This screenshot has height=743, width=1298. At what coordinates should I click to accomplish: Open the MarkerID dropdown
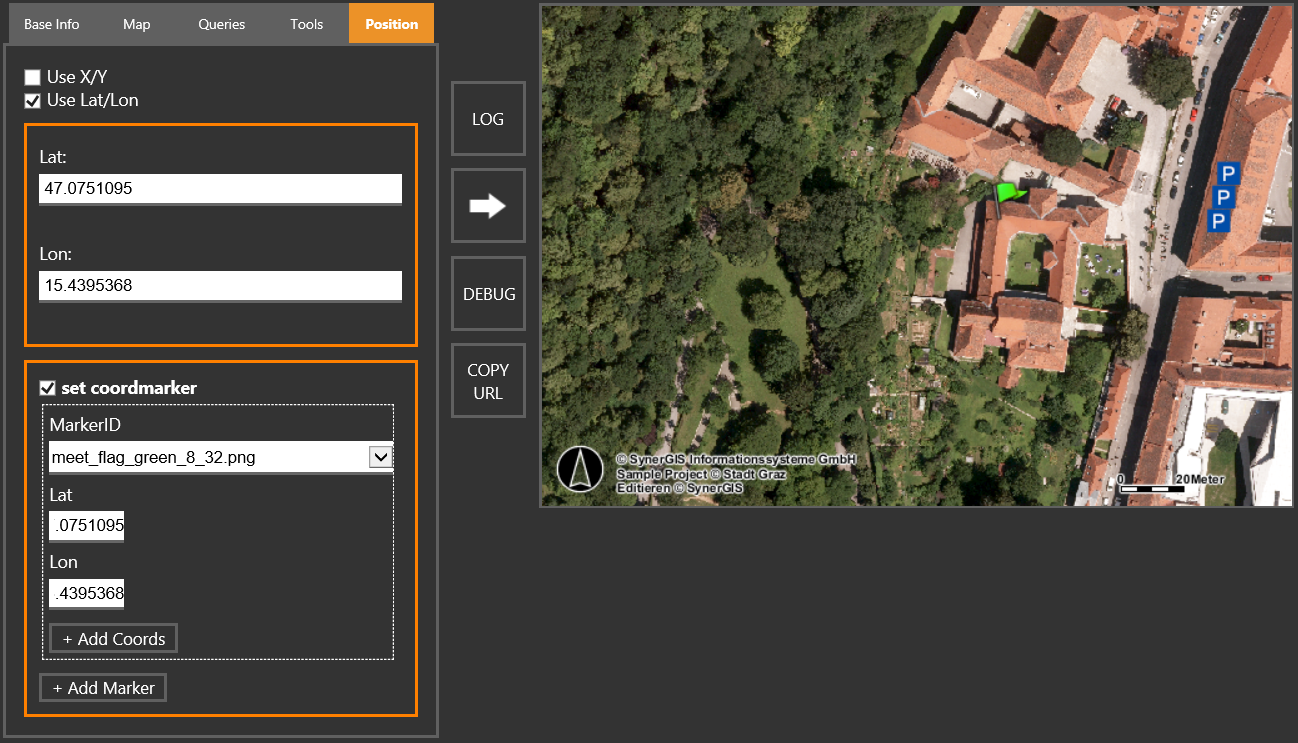(380, 456)
